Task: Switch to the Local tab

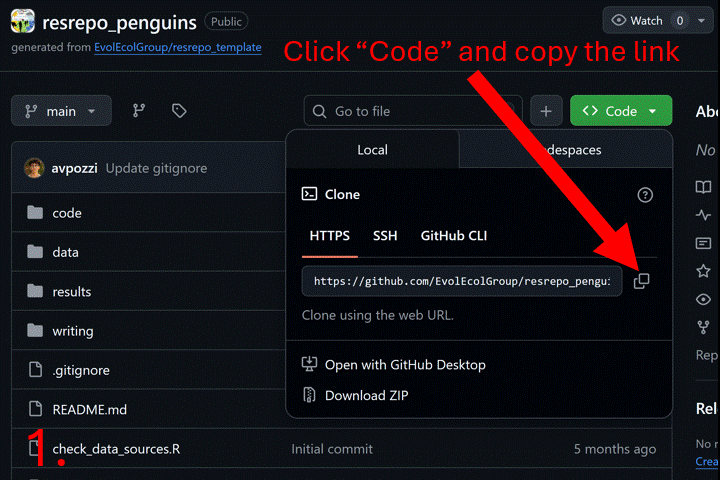Action: click(x=372, y=150)
